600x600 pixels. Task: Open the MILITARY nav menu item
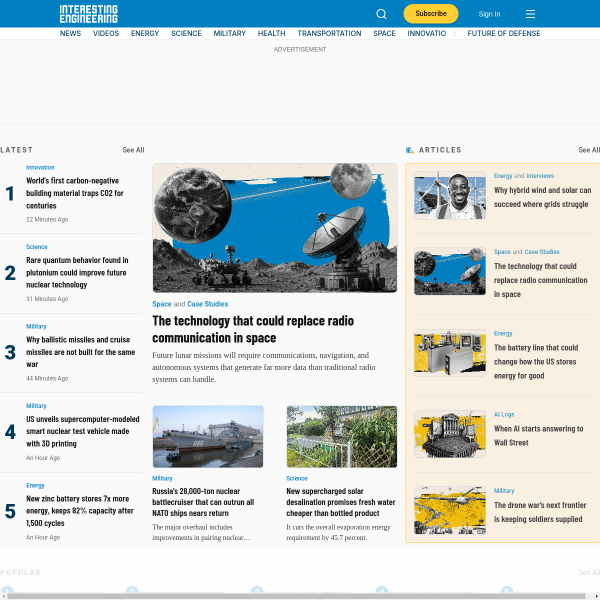click(x=229, y=33)
